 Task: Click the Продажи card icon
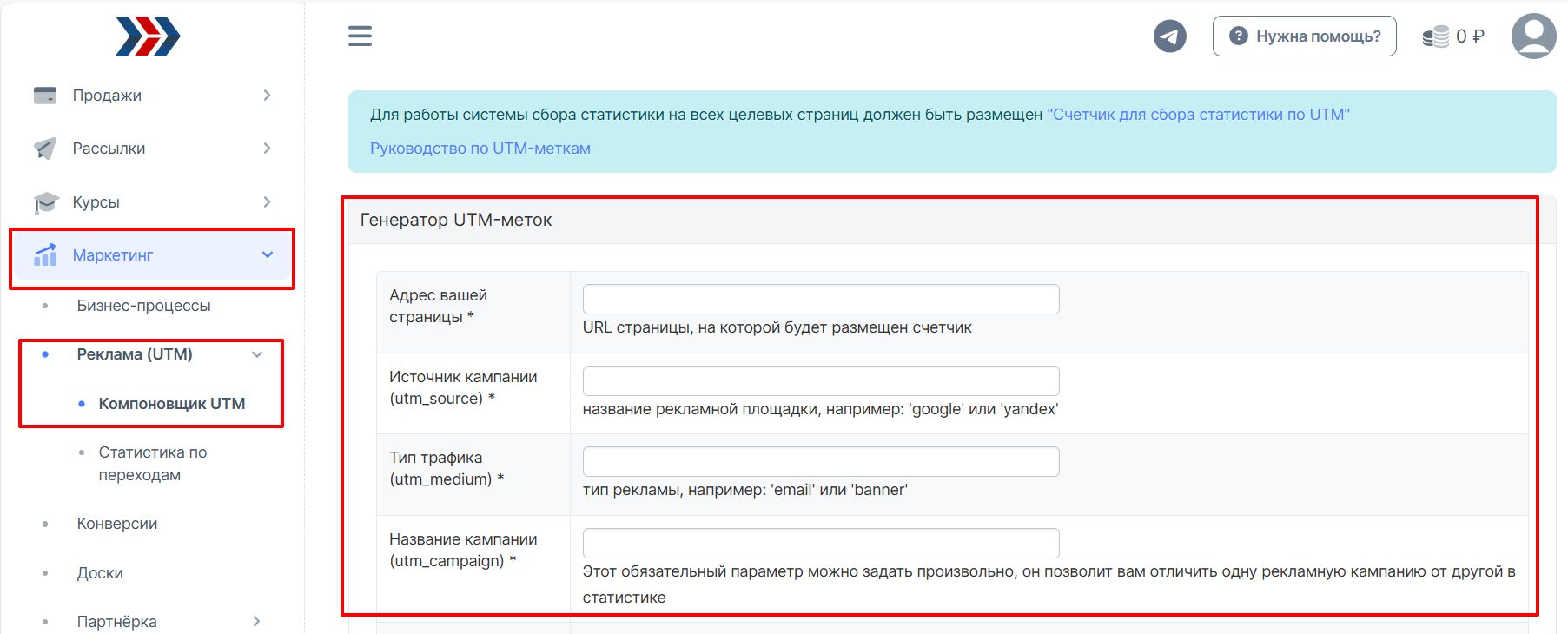pyautogui.click(x=45, y=96)
